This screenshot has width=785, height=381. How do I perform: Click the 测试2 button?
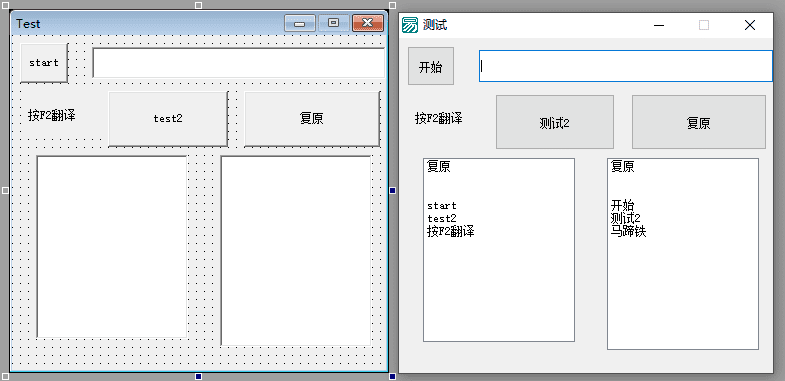click(x=555, y=122)
